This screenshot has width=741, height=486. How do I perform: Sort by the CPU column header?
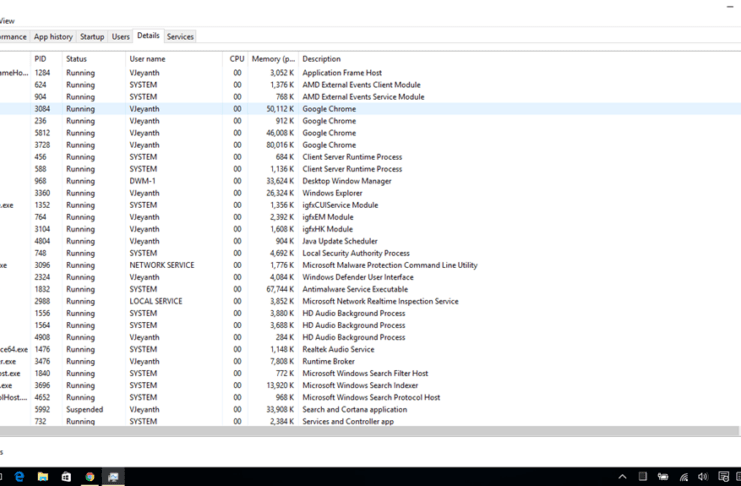click(x=235, y=59)
